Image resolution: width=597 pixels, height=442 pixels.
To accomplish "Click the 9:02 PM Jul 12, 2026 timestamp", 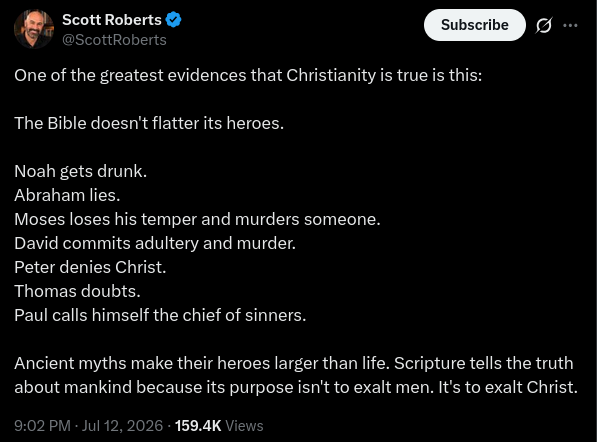I will 88,426.
